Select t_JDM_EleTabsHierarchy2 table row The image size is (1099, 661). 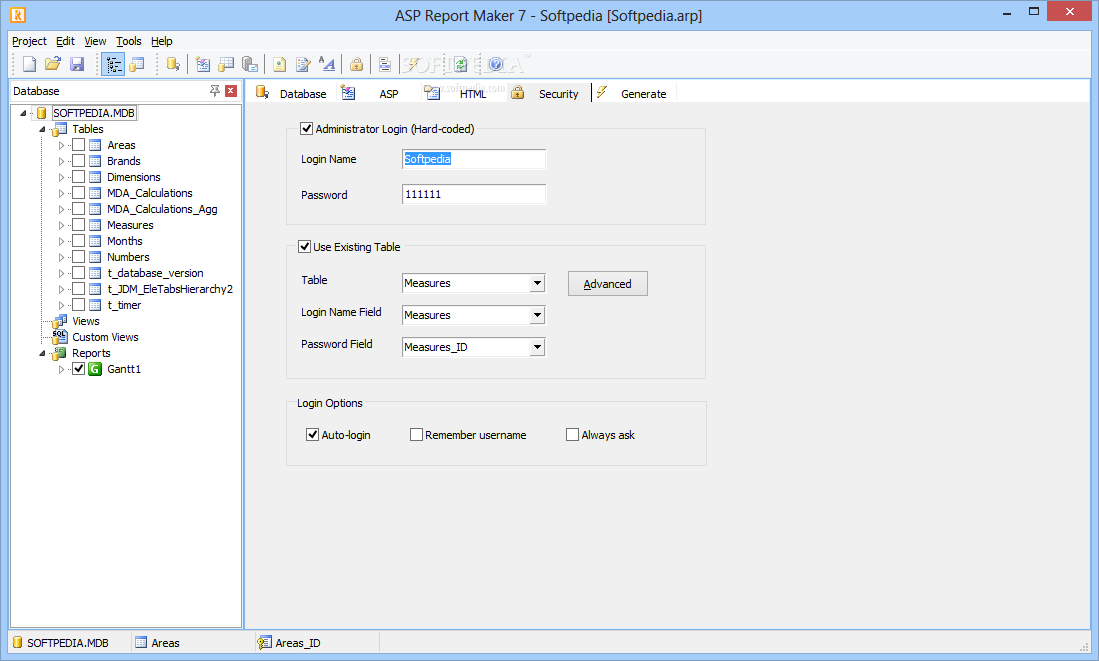[x=170, y=289]
